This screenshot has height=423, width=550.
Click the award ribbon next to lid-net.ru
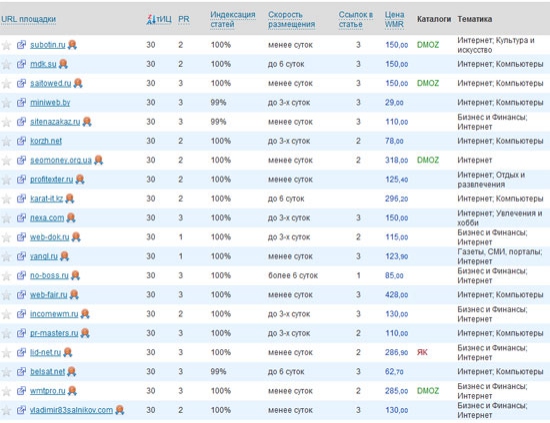(68, 352)
